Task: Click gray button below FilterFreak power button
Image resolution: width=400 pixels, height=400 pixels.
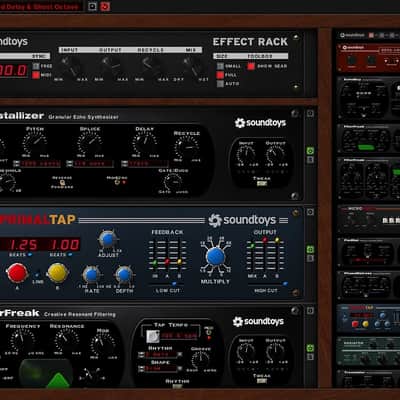Action: click(310, 357)
